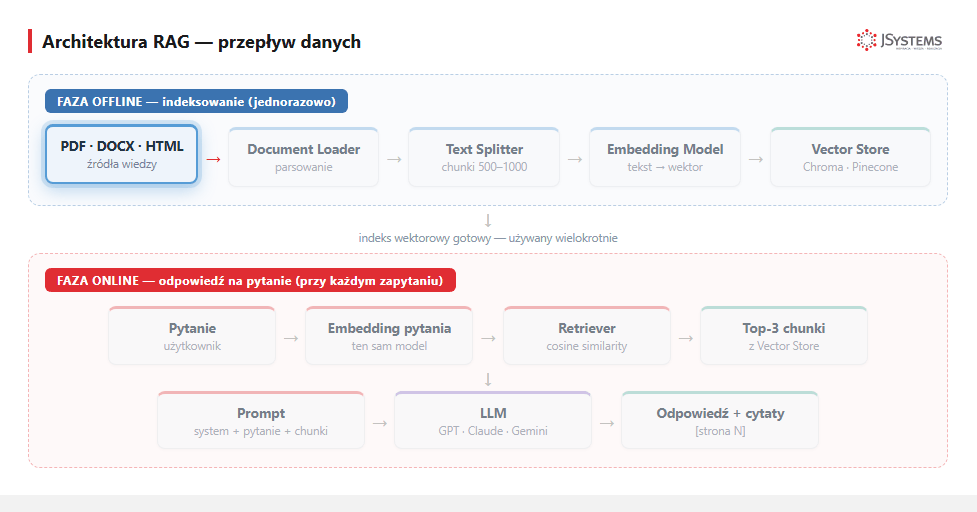Viewport: 977px width, 512px height.
Task: Click the JSystems logo
Action: pos(899,40)
